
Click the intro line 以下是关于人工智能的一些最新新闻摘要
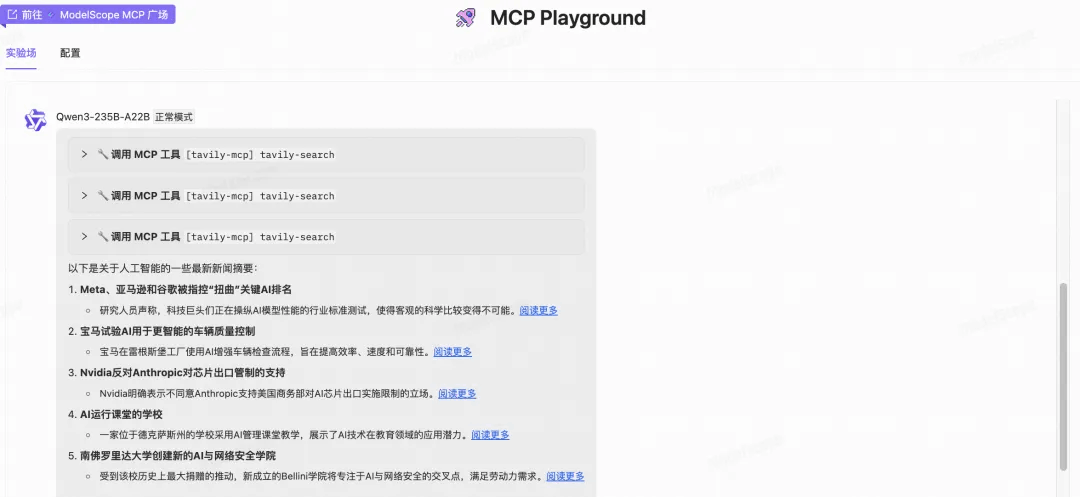click(163, 268)
